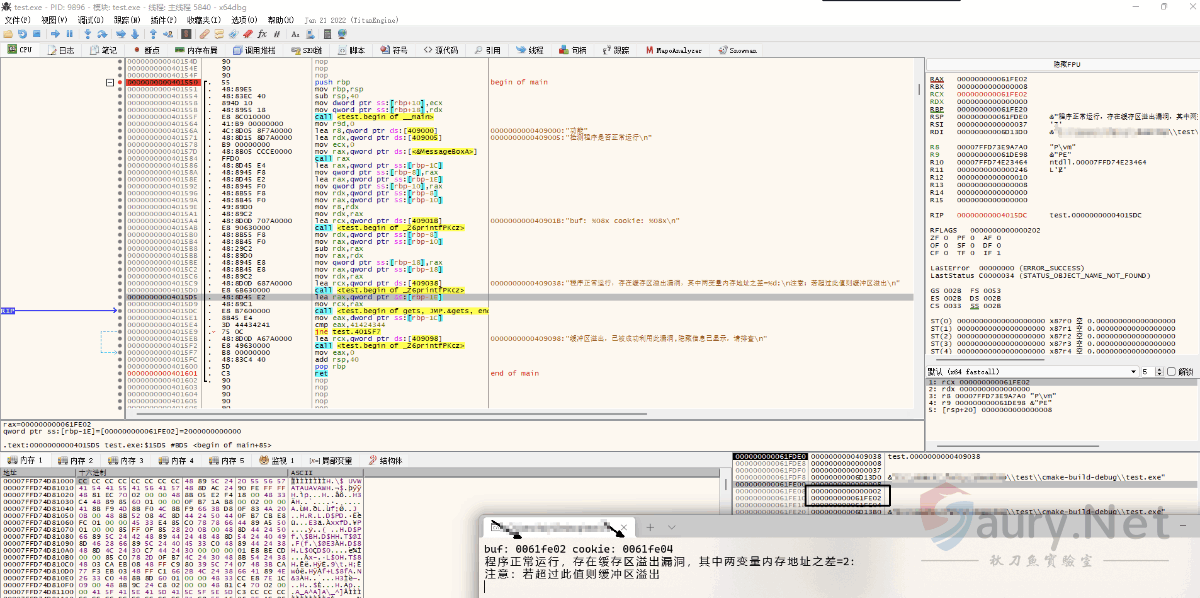Open the 调试 (Debug) menu
The image size is (1200, 598).
click(x=90, y=20)
